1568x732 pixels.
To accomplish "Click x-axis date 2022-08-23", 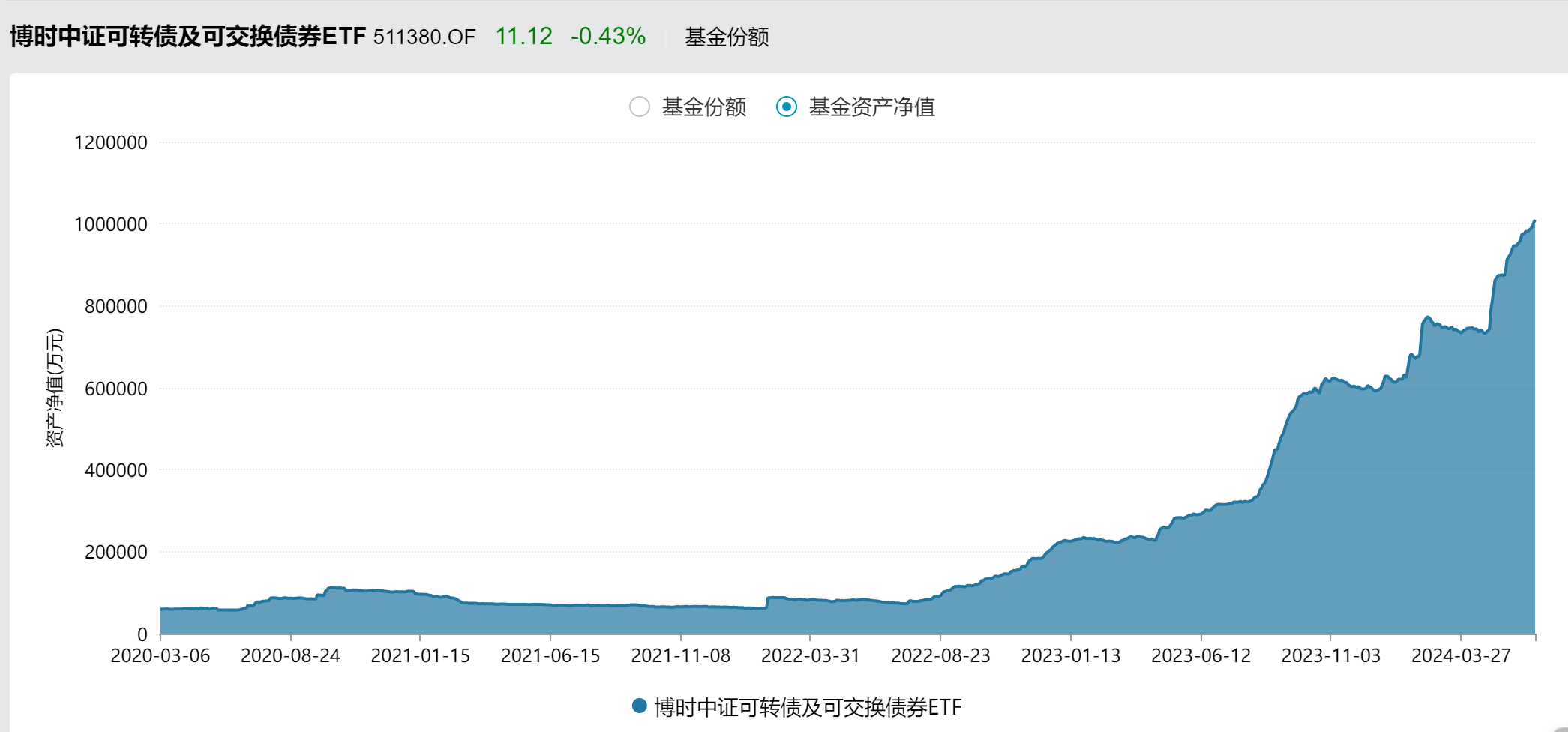I will click(x=940, y=655).
